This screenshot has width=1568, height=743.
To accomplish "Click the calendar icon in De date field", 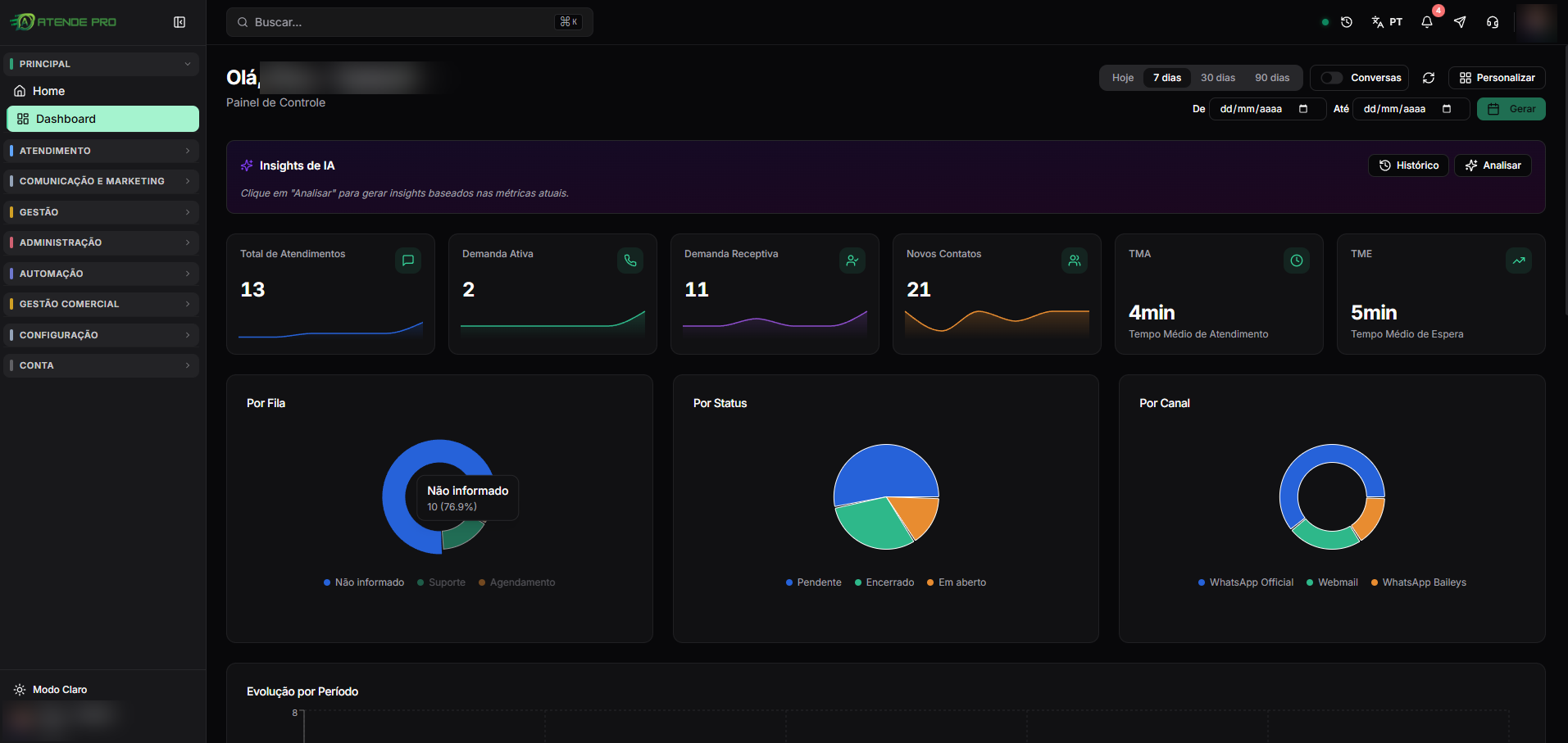I will pyautogui.click(x=1303, y=109).
